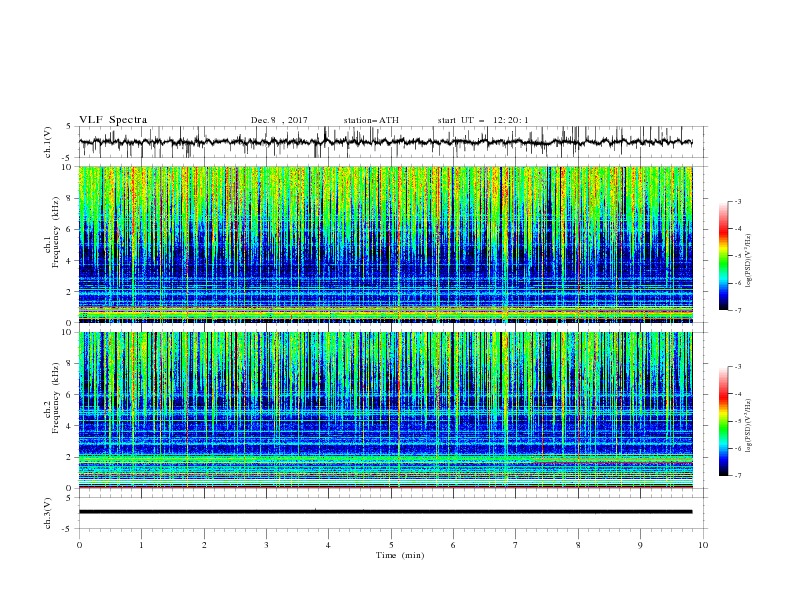The height and width of the screenshot is (612, 792).
Task: Click the "-7" tick on ch.1 color bar
Action: click(738, 310)
